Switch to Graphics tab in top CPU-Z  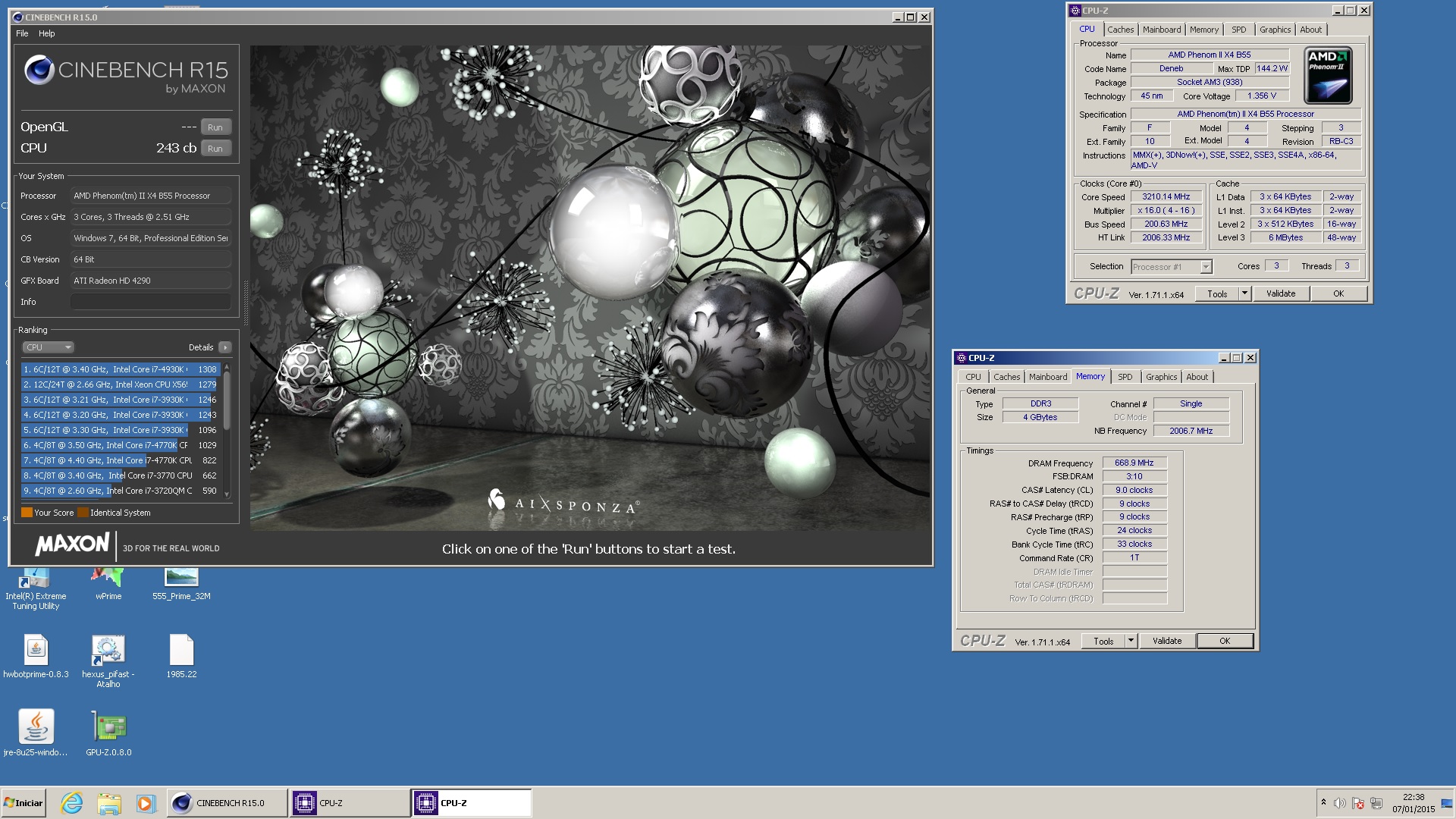click(1275, 30)
